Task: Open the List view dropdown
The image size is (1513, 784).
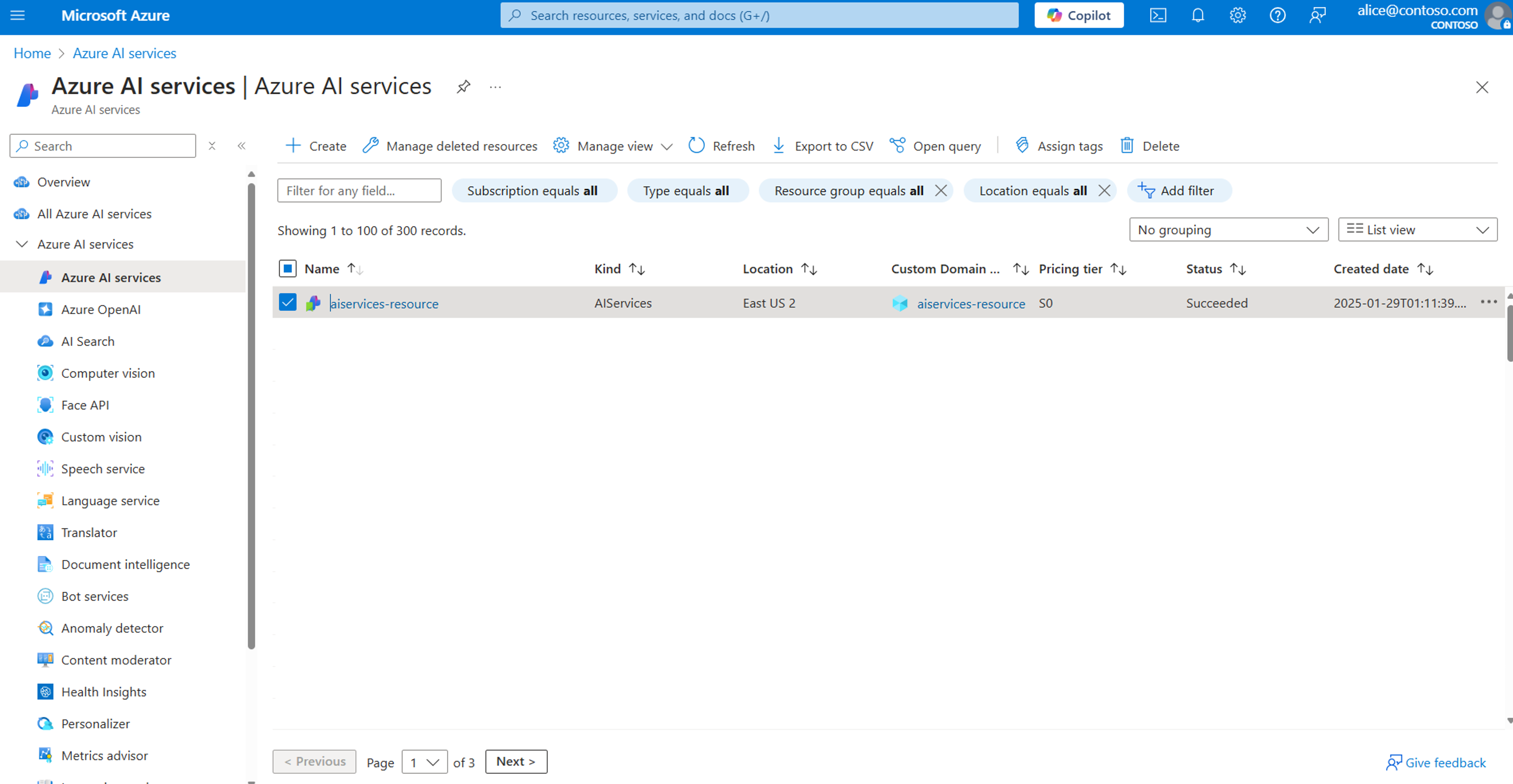Action: tap(1417, 230)
